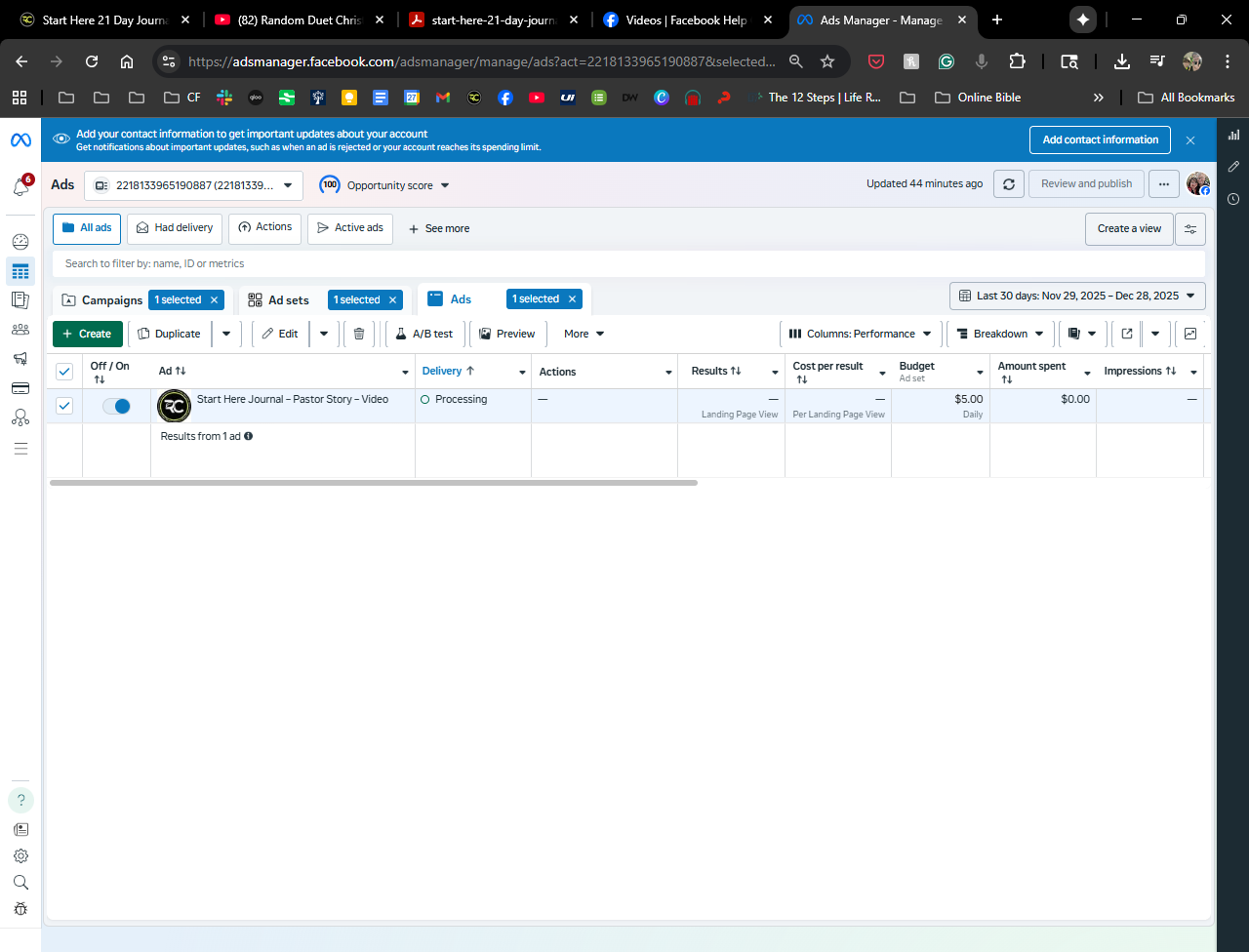Click the green Create button
This screenshot has height=952, width=1249.
point(88,334)
